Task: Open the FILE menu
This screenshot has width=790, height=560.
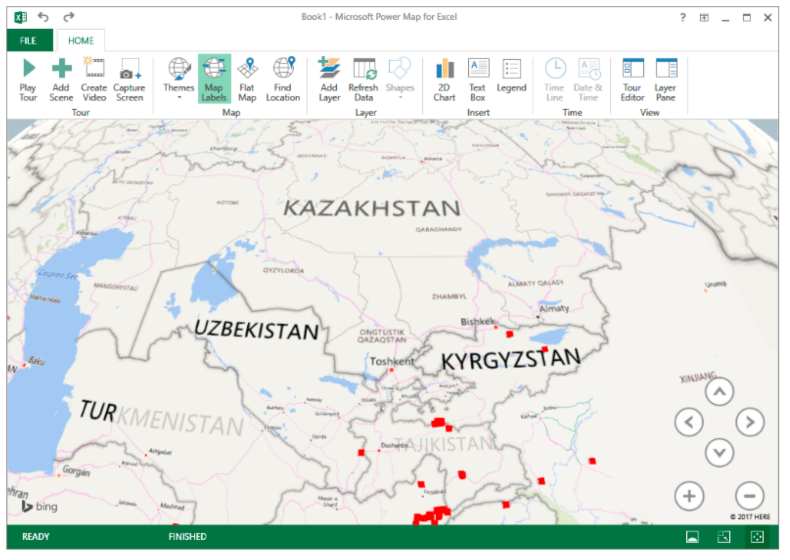Action: tap(28, 41)
